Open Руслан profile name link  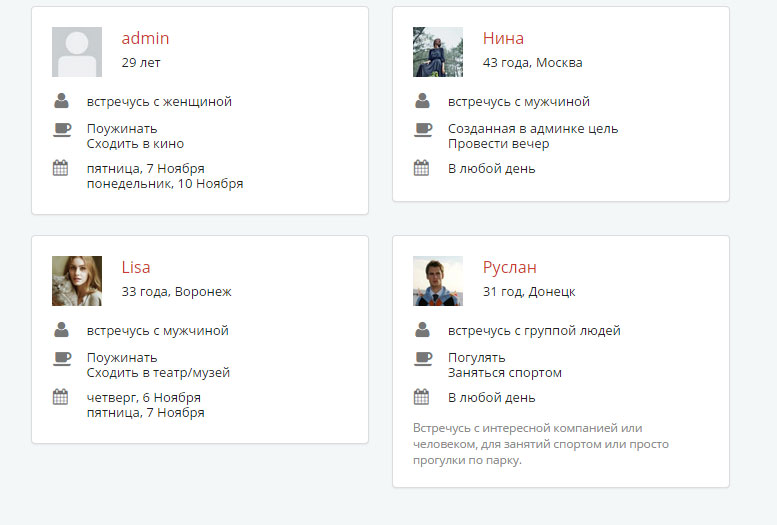coord(509,267)
